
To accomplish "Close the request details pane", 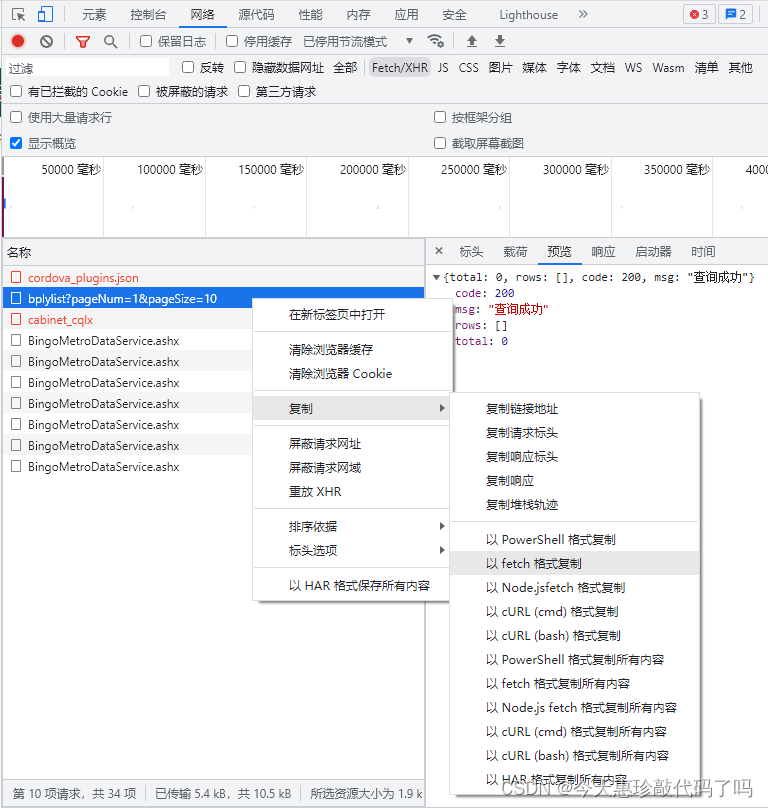I will [x=439, y=251].
